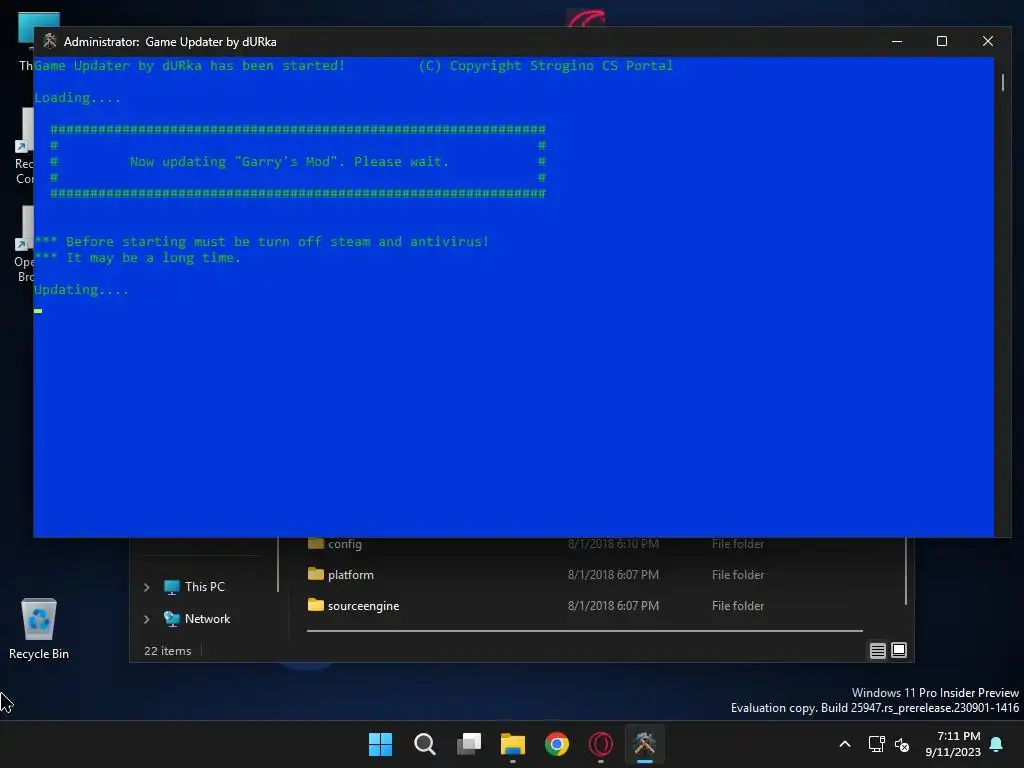Expand Network in the Explorer tree
The width and height of the screenshot is (1024, 768).
pos(147,619)
